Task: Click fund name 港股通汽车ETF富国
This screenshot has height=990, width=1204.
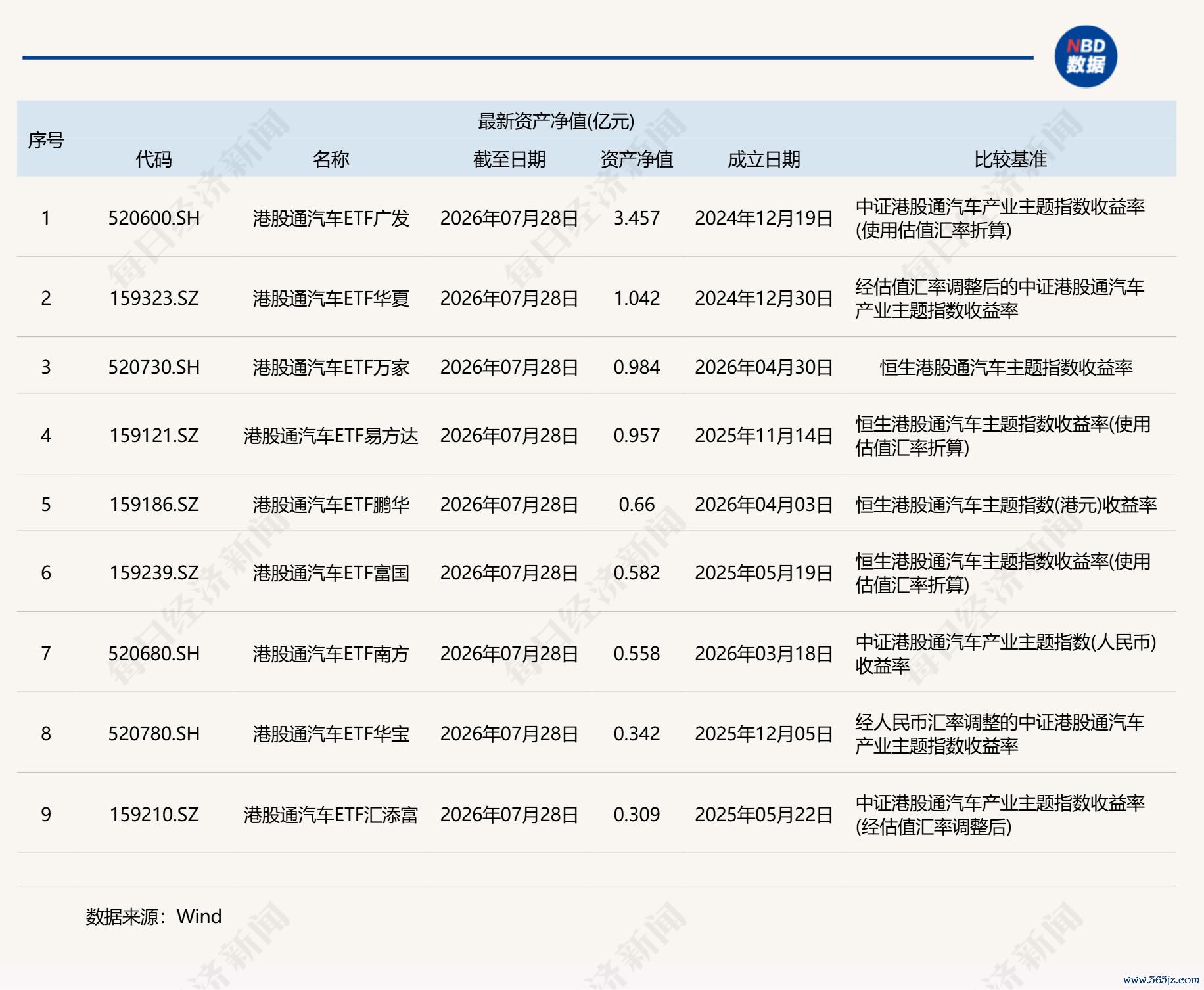Action: pyautogui.click(x=331, y=572)
